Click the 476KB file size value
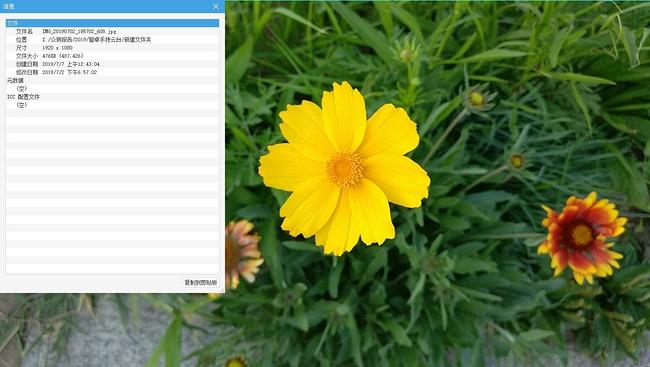Image resolution: width=650 pixels, height=367 pixels. (x=63, y=56)
